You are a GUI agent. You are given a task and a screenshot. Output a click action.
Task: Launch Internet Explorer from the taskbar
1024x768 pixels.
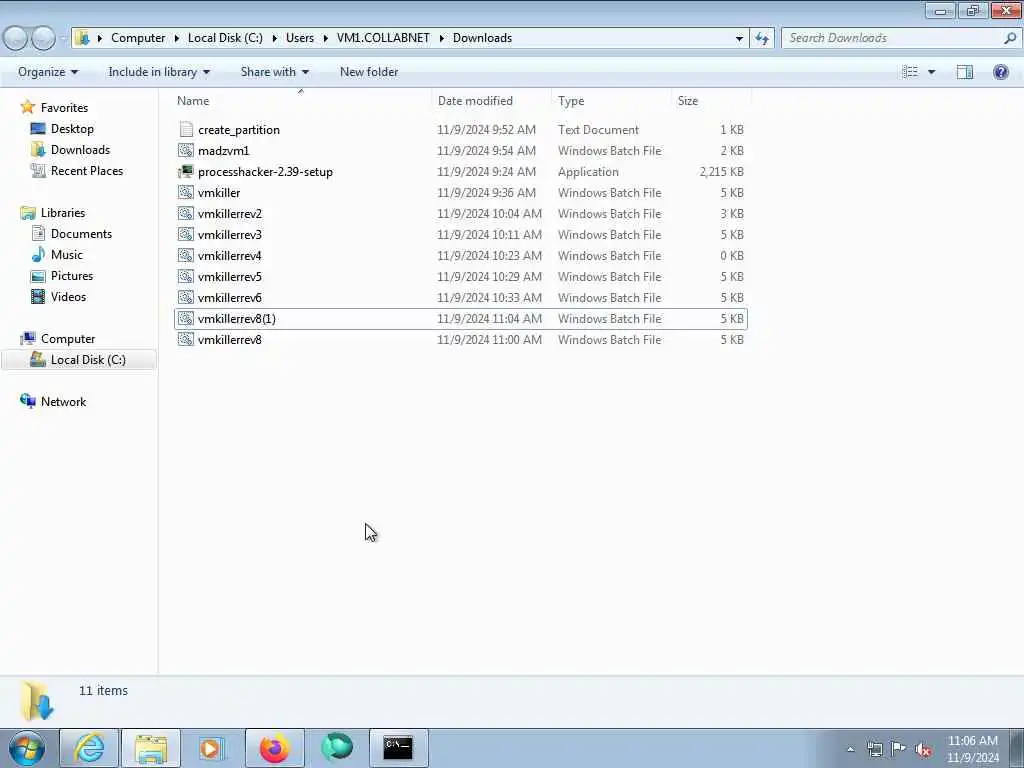click(89, 748)
